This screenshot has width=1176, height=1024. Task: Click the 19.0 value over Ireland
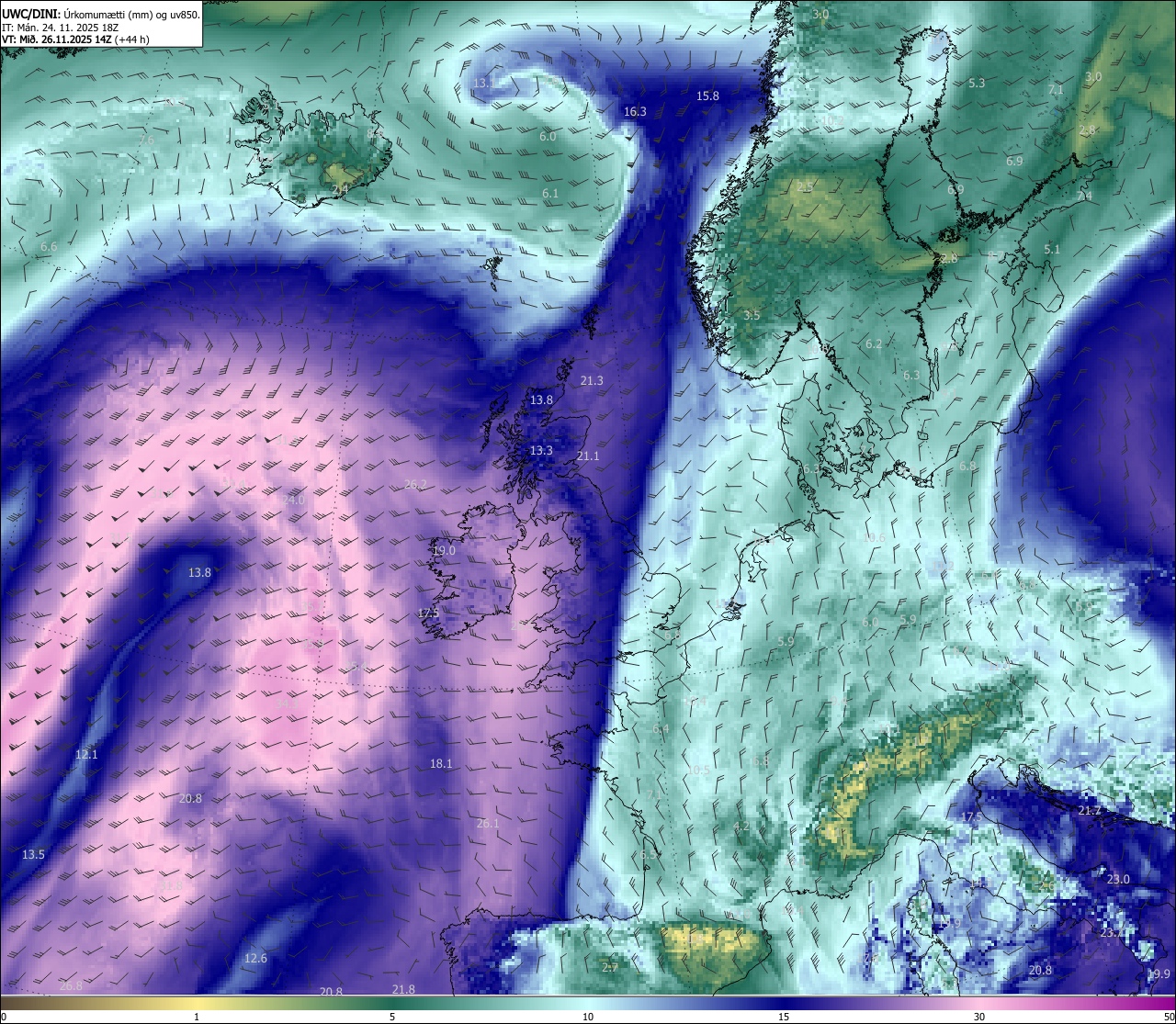click(x=444, y=551)
